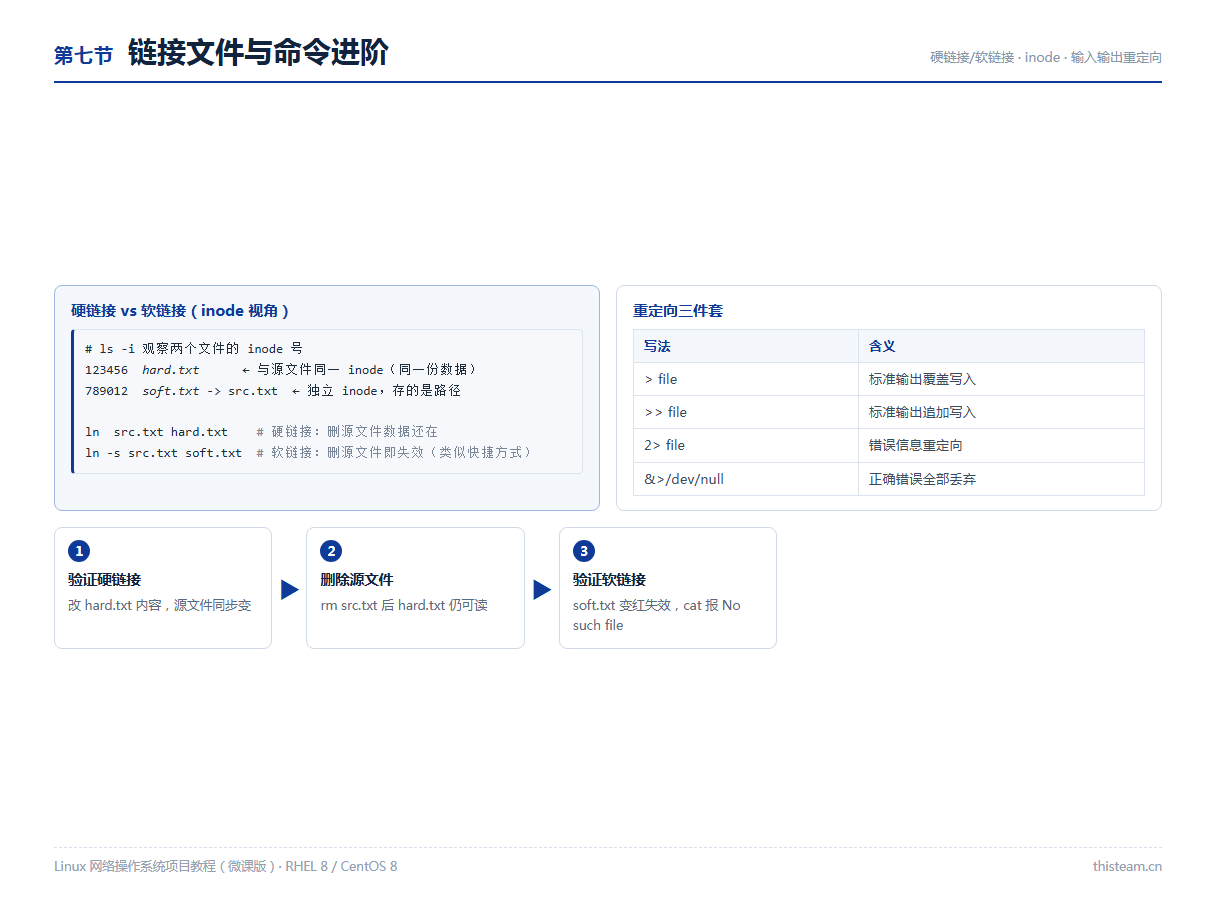Click the step title 验证软链接
This screenshot has height=900, width=1216.
click(609, 580)
